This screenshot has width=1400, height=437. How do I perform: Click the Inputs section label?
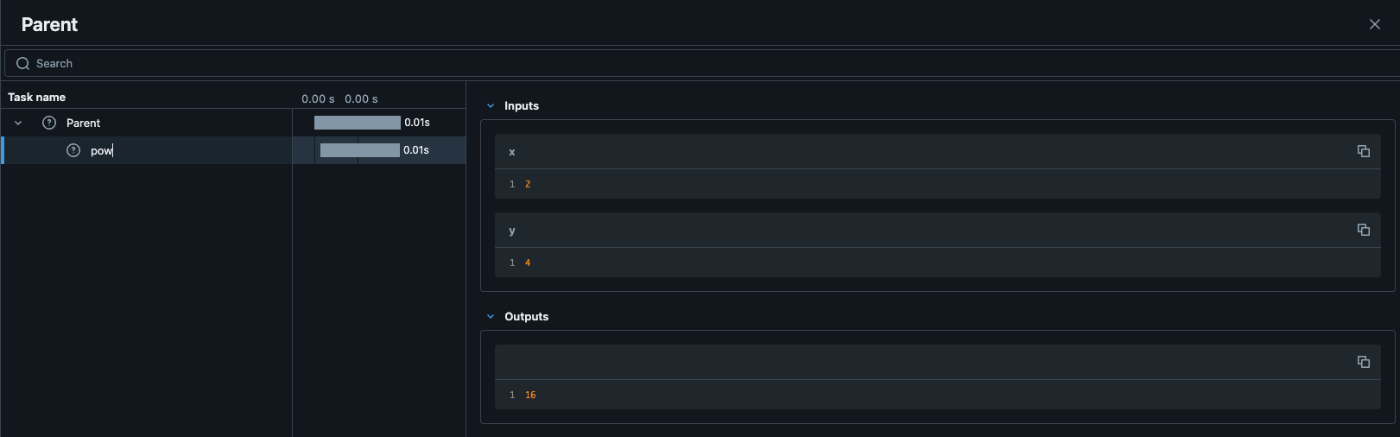click(x=522, y=106)
